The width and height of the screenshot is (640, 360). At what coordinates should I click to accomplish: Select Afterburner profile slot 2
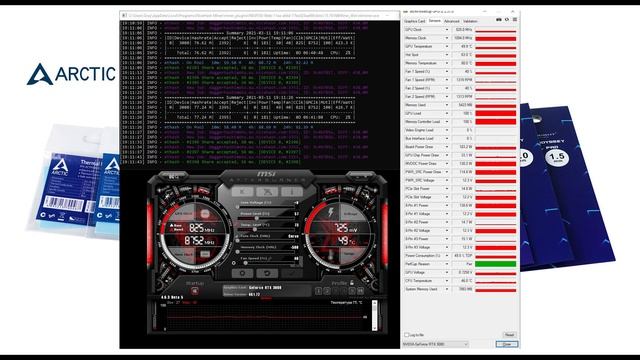point(327,291)
